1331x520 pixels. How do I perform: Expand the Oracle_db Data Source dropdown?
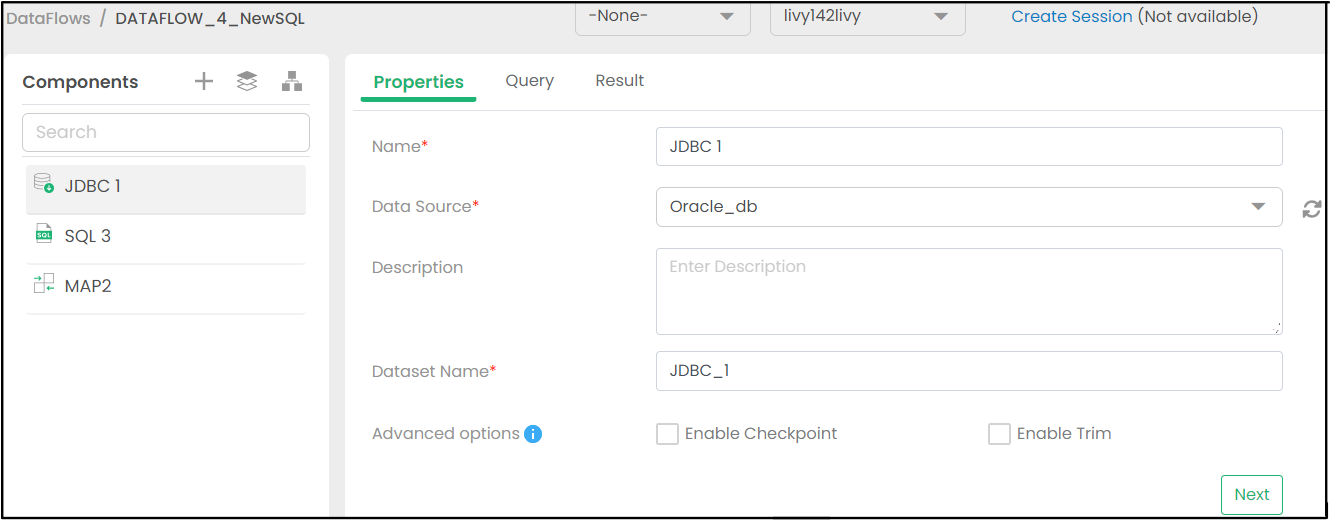tap(1257, 207)
